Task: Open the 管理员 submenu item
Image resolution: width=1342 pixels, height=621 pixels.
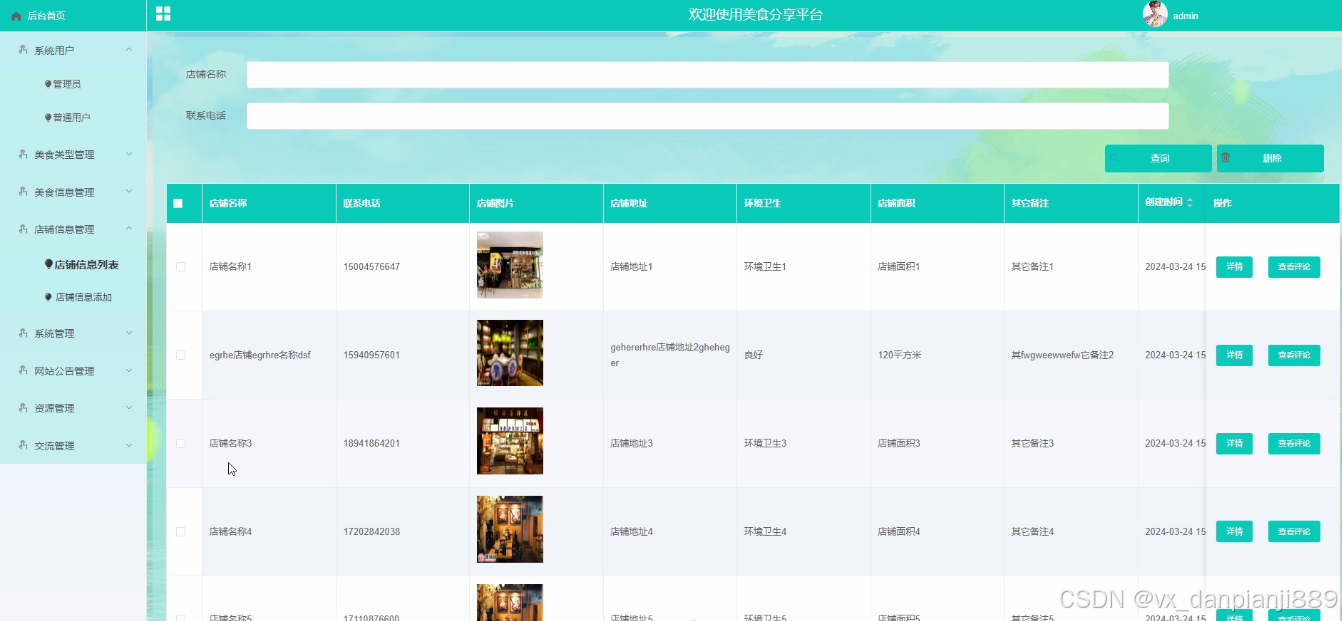Action: pos(67,84)
